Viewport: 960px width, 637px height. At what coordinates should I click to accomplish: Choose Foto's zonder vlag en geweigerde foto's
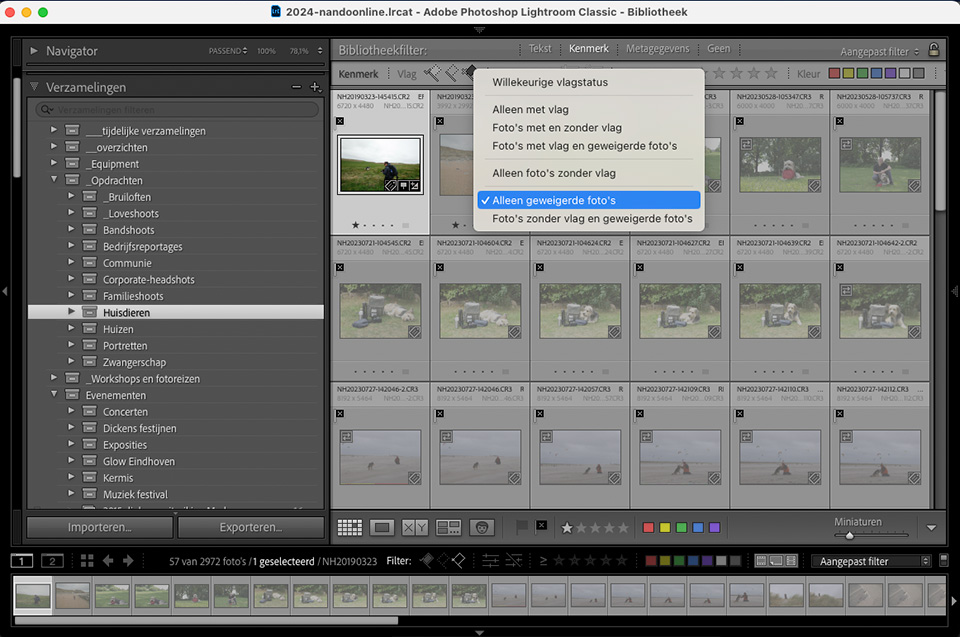point(590,219)
